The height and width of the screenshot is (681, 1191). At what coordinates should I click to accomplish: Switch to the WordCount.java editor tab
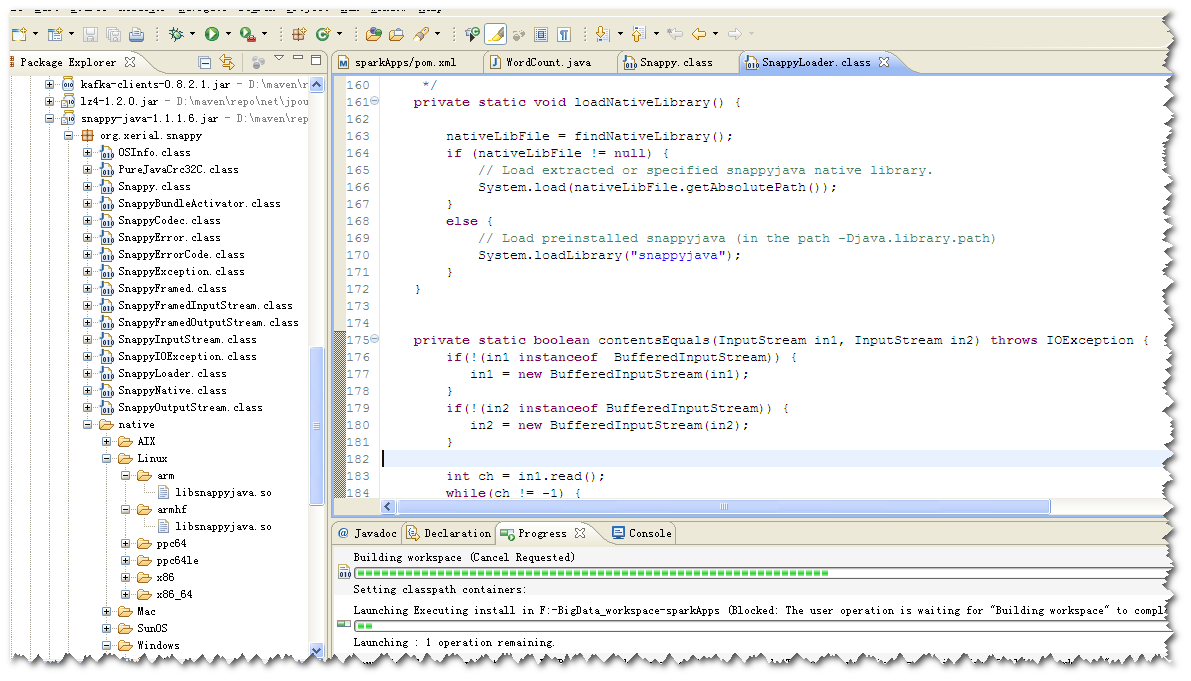[x=548, y=62]
